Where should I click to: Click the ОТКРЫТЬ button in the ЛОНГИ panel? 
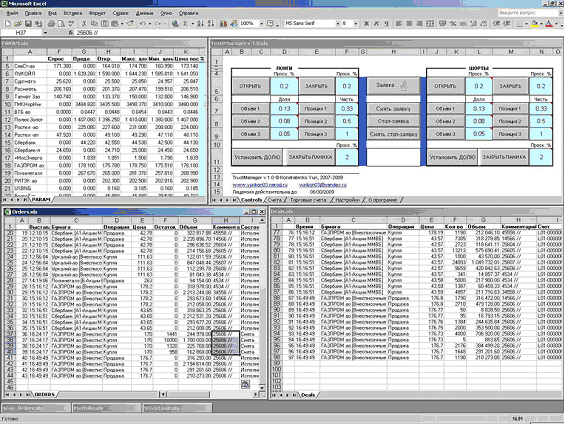coord(250,86)
